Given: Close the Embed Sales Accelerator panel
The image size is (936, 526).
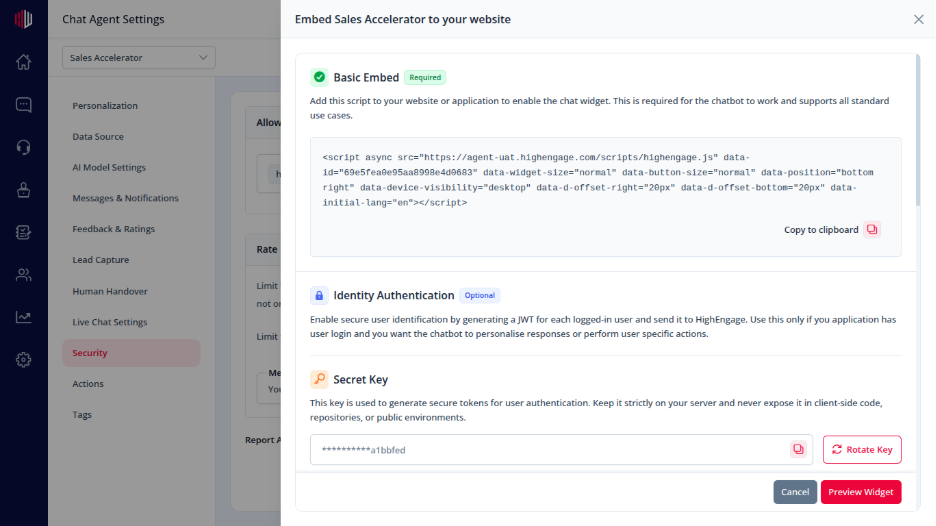Looking at the screenshot, I should click(919, 19).
